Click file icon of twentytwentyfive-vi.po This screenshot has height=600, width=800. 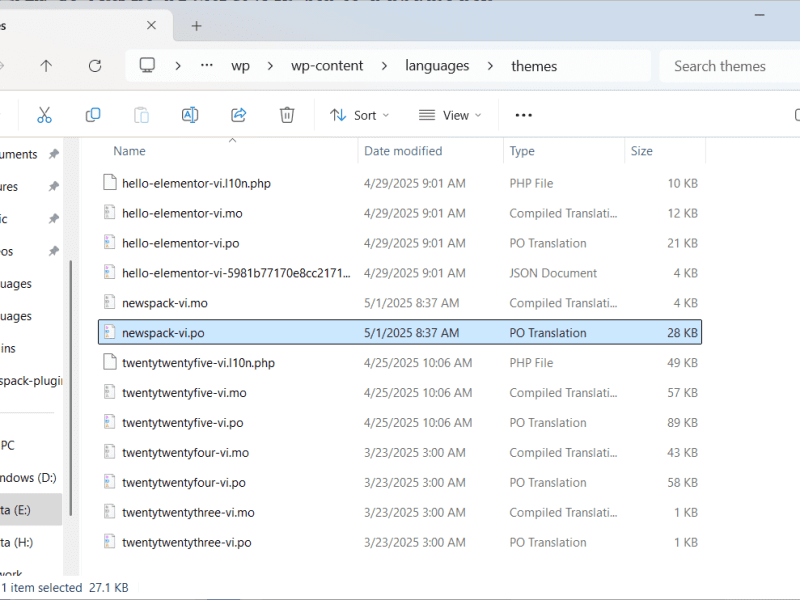(109, 421)
